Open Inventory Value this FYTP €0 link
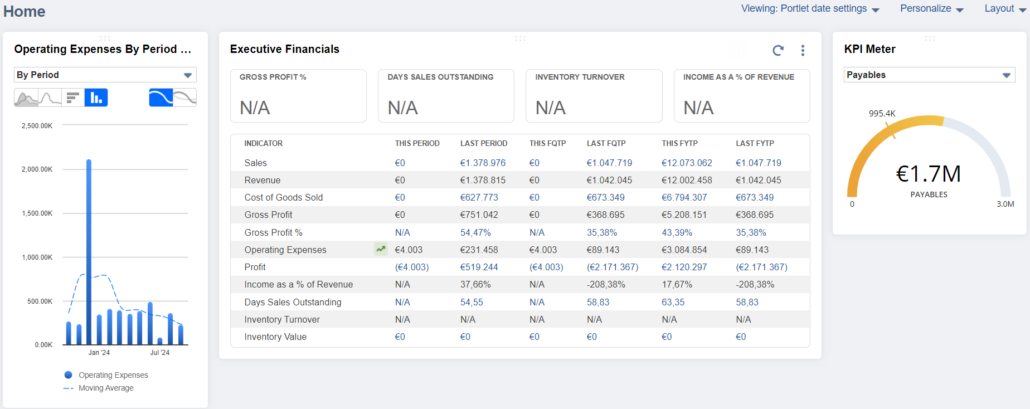1030x409 pixels. [667, 337]
